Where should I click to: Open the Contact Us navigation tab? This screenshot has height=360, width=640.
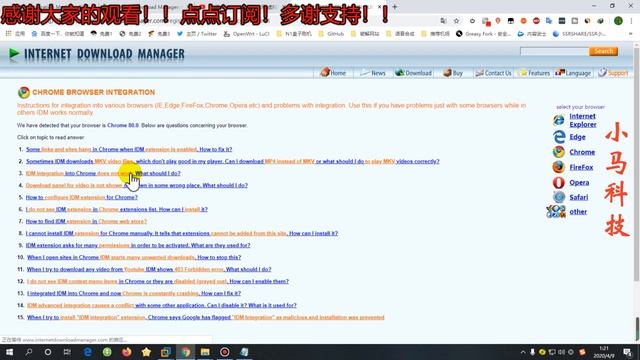pos(493,73)
